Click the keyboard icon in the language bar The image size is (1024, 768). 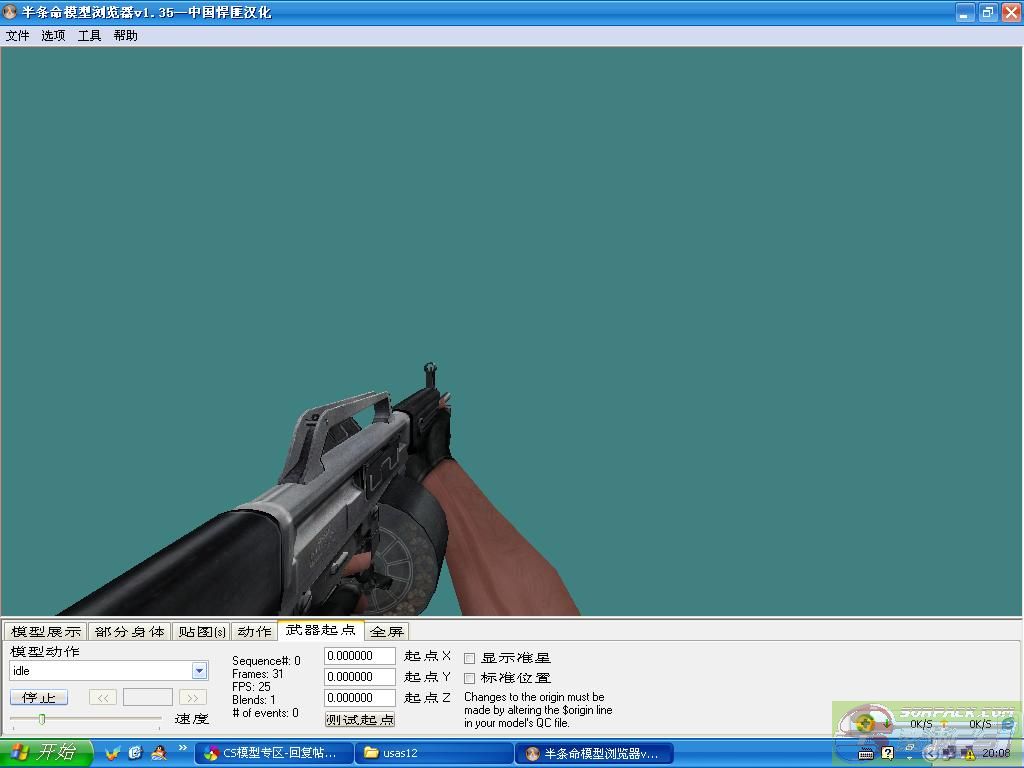pyautogui.click(x=866, y=753)
